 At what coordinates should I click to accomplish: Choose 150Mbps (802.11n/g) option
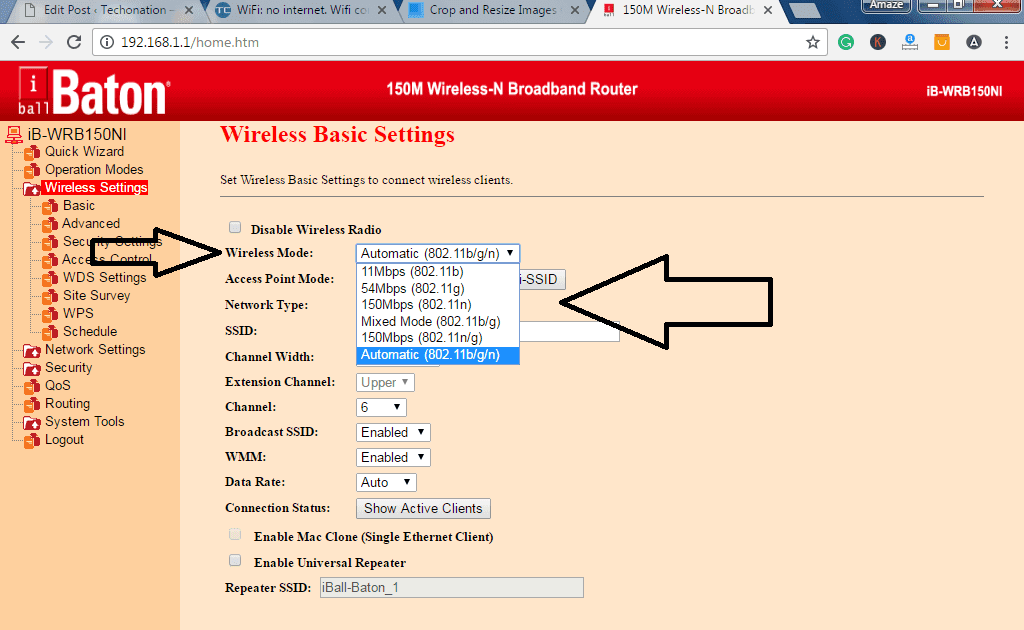tap(438, 338)
